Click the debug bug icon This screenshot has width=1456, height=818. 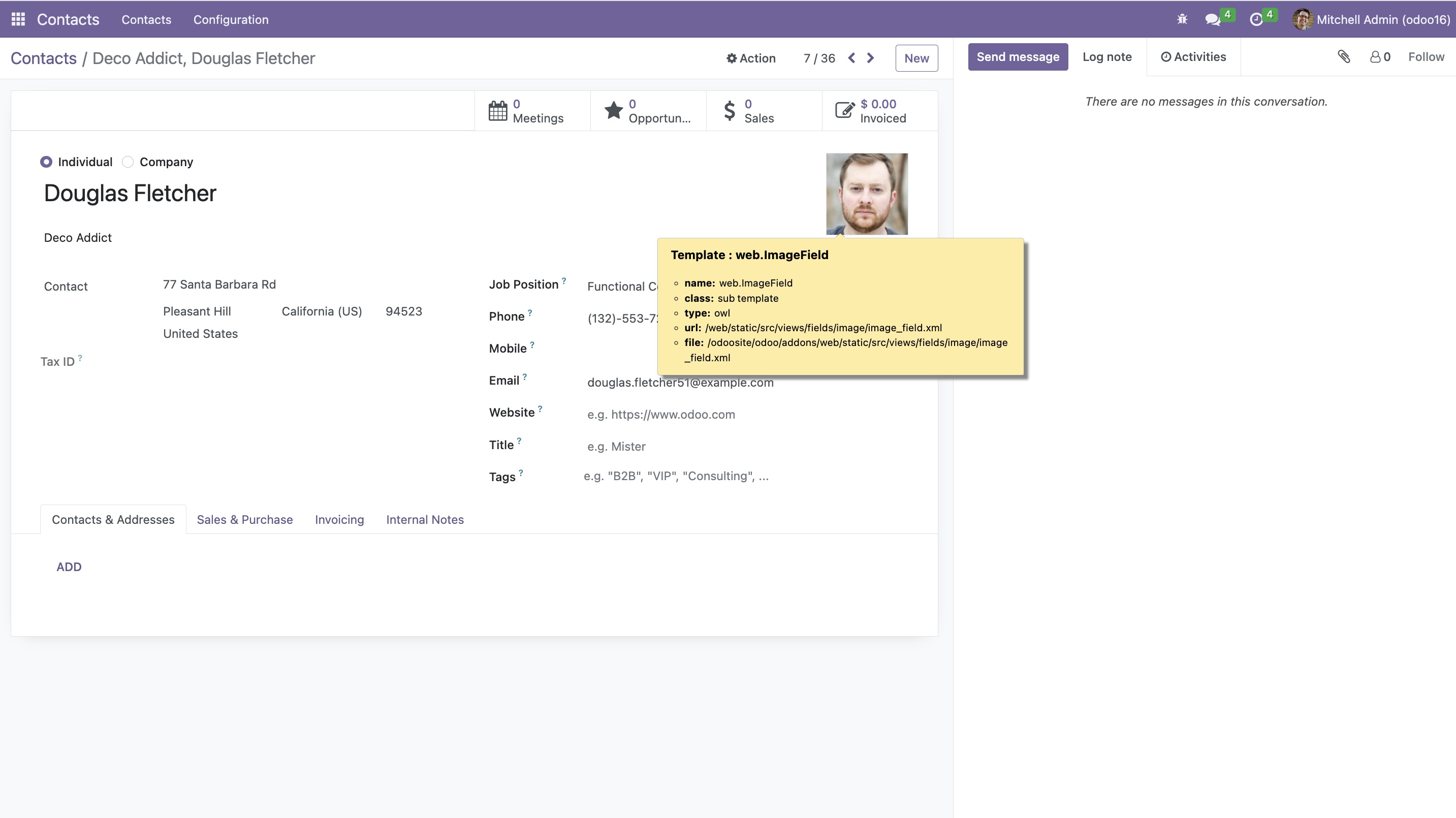1182,20
